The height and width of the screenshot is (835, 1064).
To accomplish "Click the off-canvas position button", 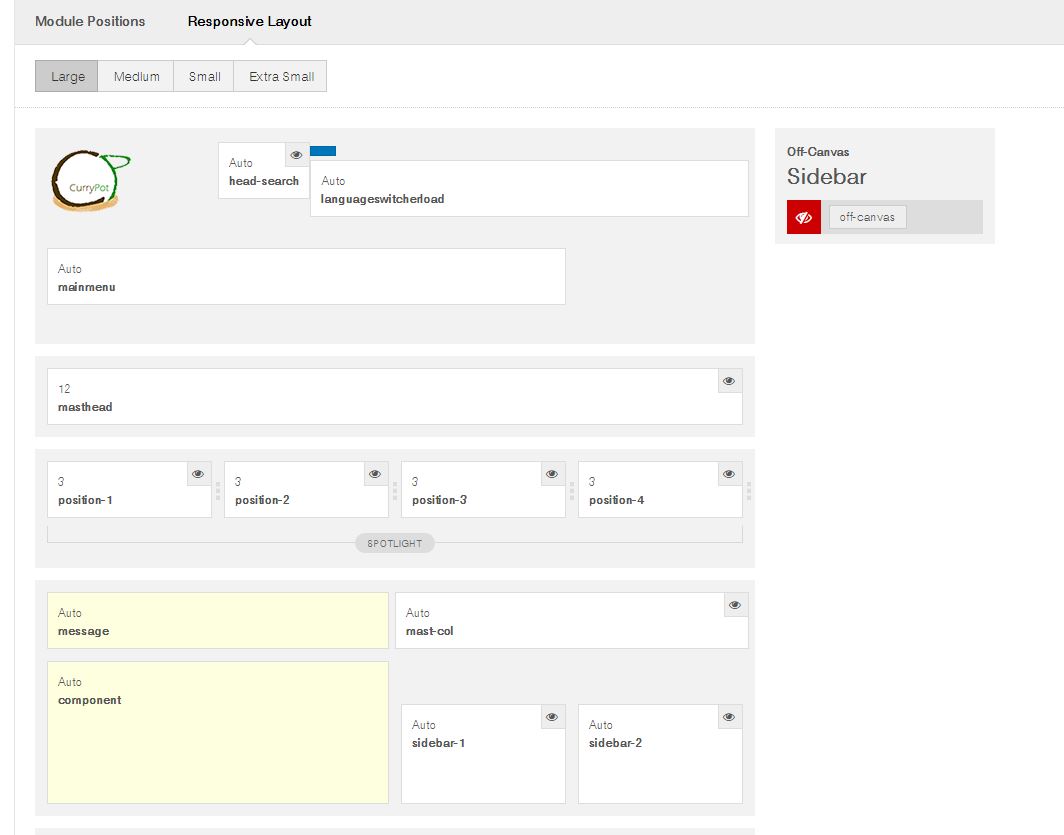I will pos(867,217).
